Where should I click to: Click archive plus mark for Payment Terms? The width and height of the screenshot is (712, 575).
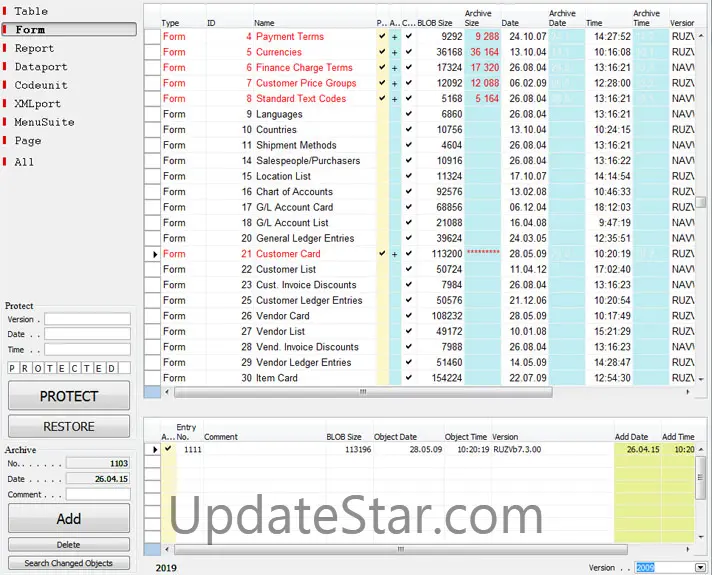tap(395, 37)
